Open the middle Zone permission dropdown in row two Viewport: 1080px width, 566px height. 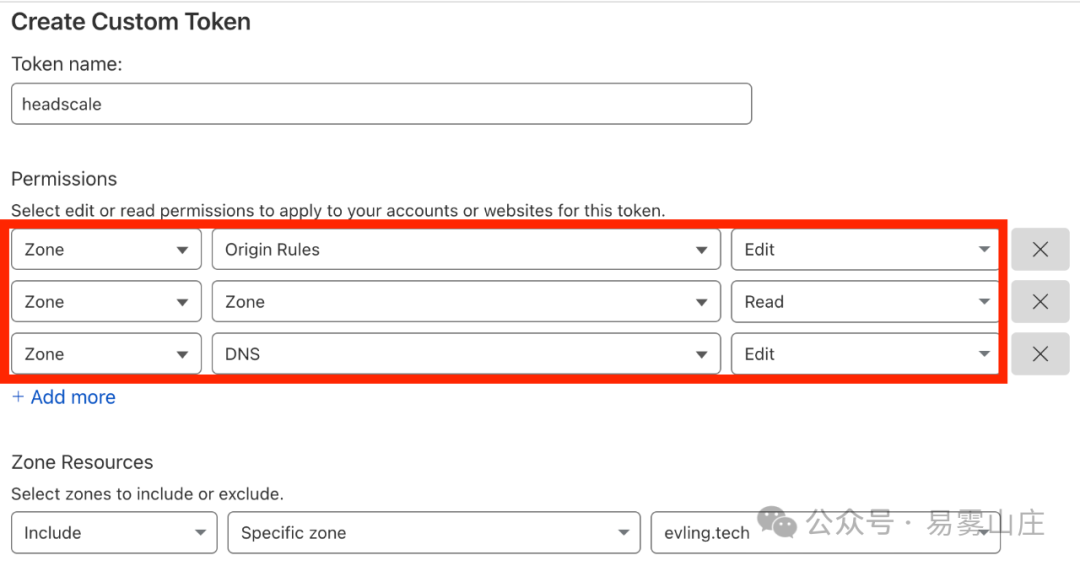tap(466, 302)
